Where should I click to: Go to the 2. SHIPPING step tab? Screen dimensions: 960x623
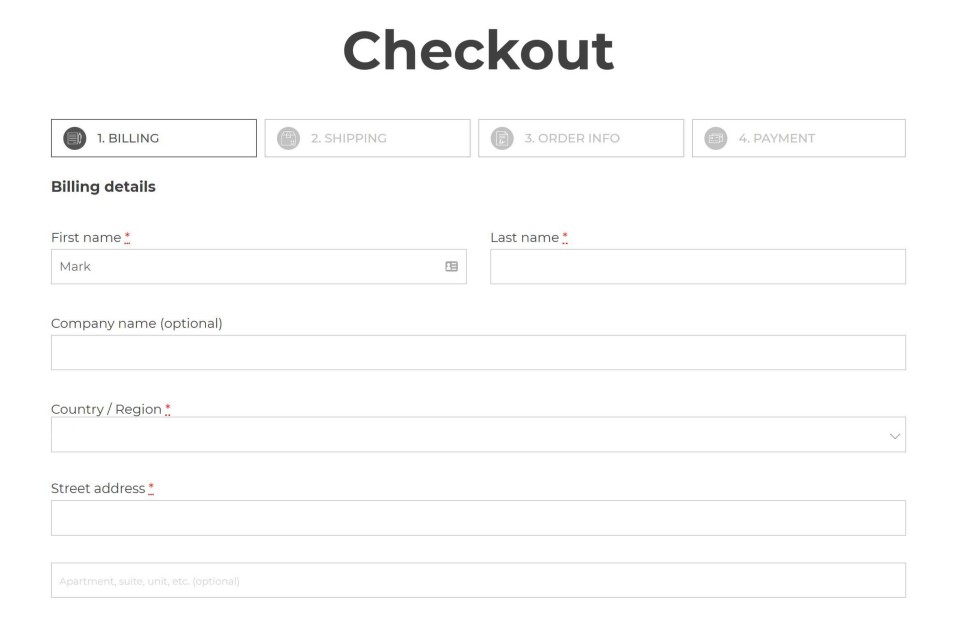click(x=367, y=138)
